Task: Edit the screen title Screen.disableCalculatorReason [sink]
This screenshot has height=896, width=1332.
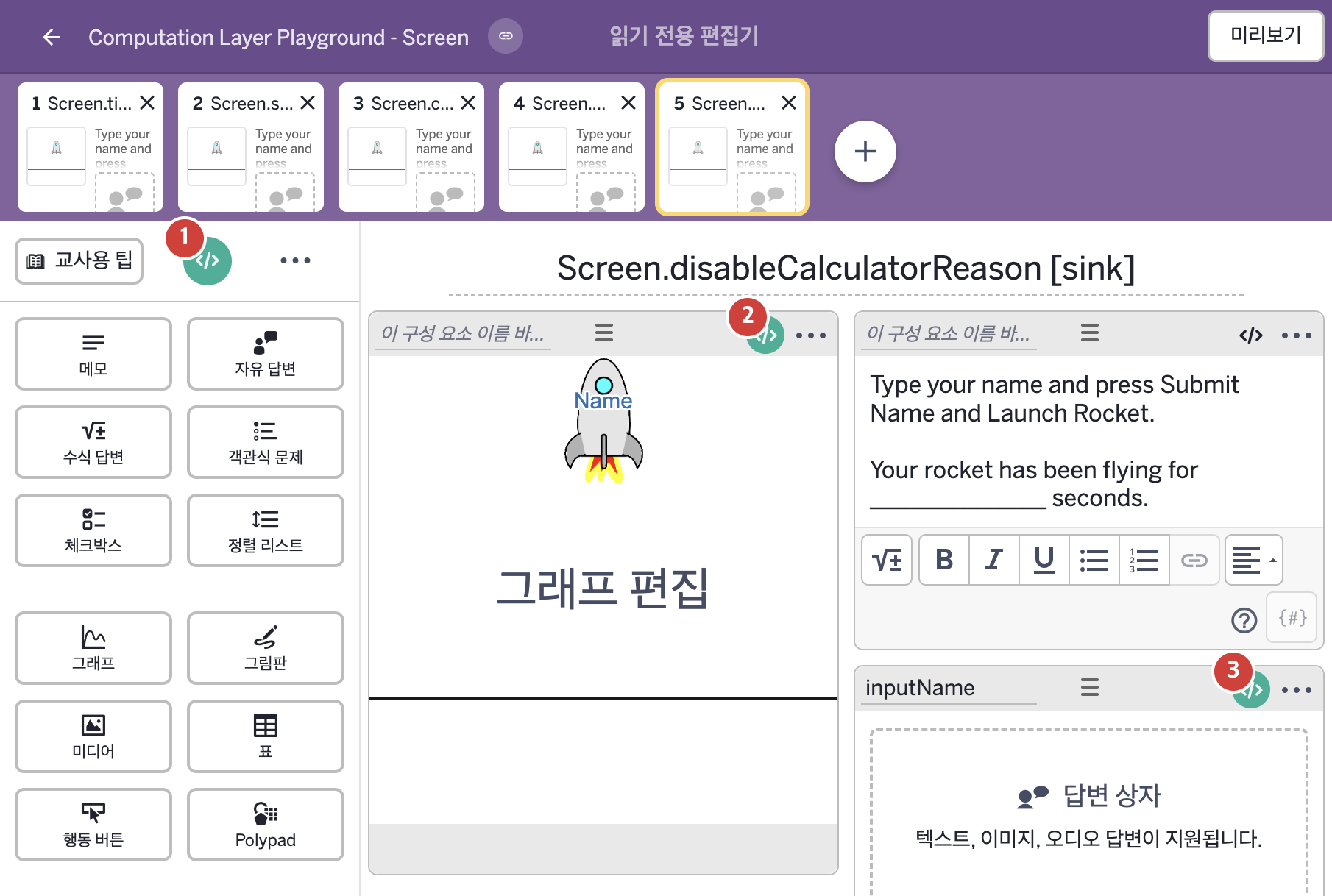Action: tap(846, 269)
